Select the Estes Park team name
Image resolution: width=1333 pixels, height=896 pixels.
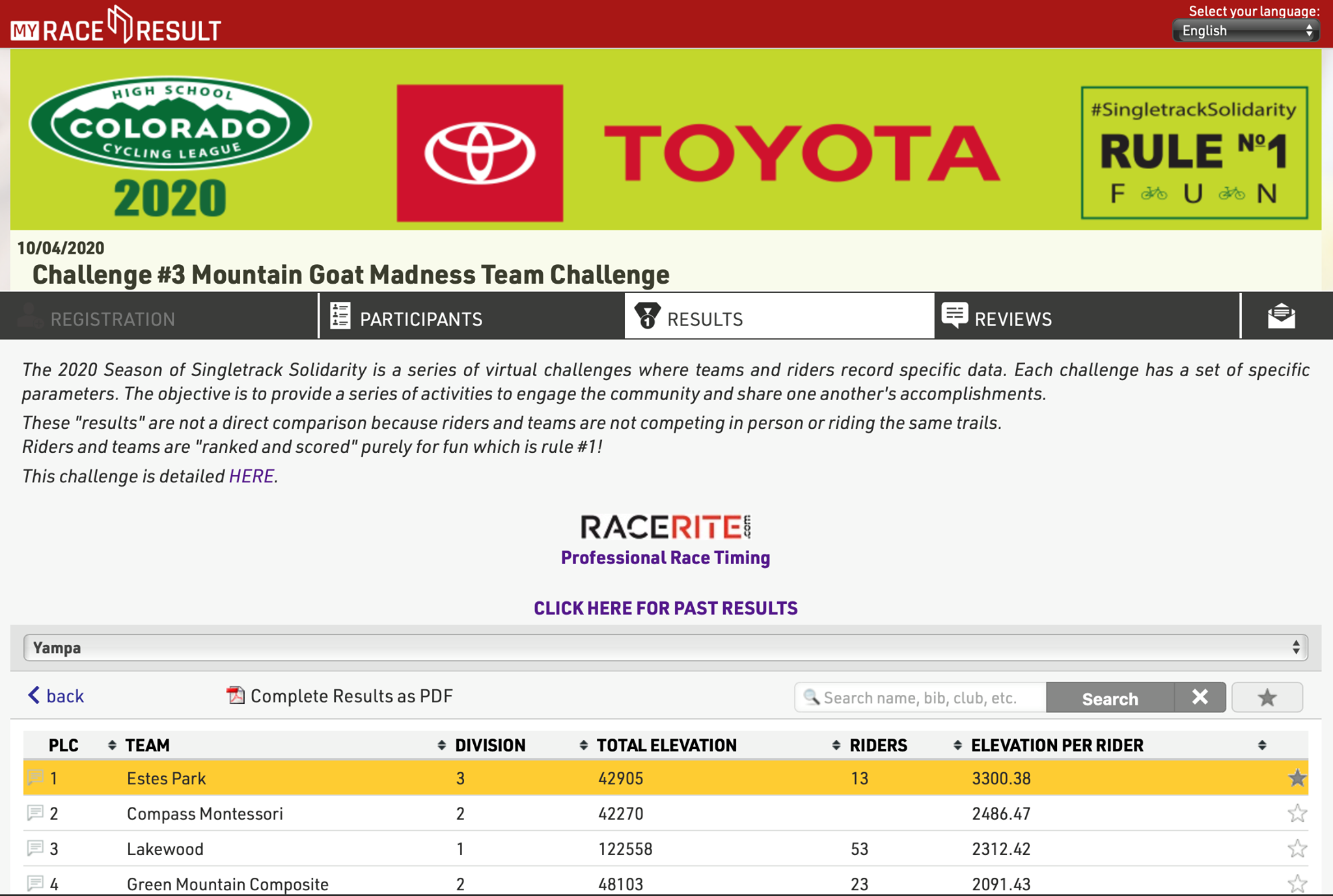pyautogui.click(x=166, y=778)
